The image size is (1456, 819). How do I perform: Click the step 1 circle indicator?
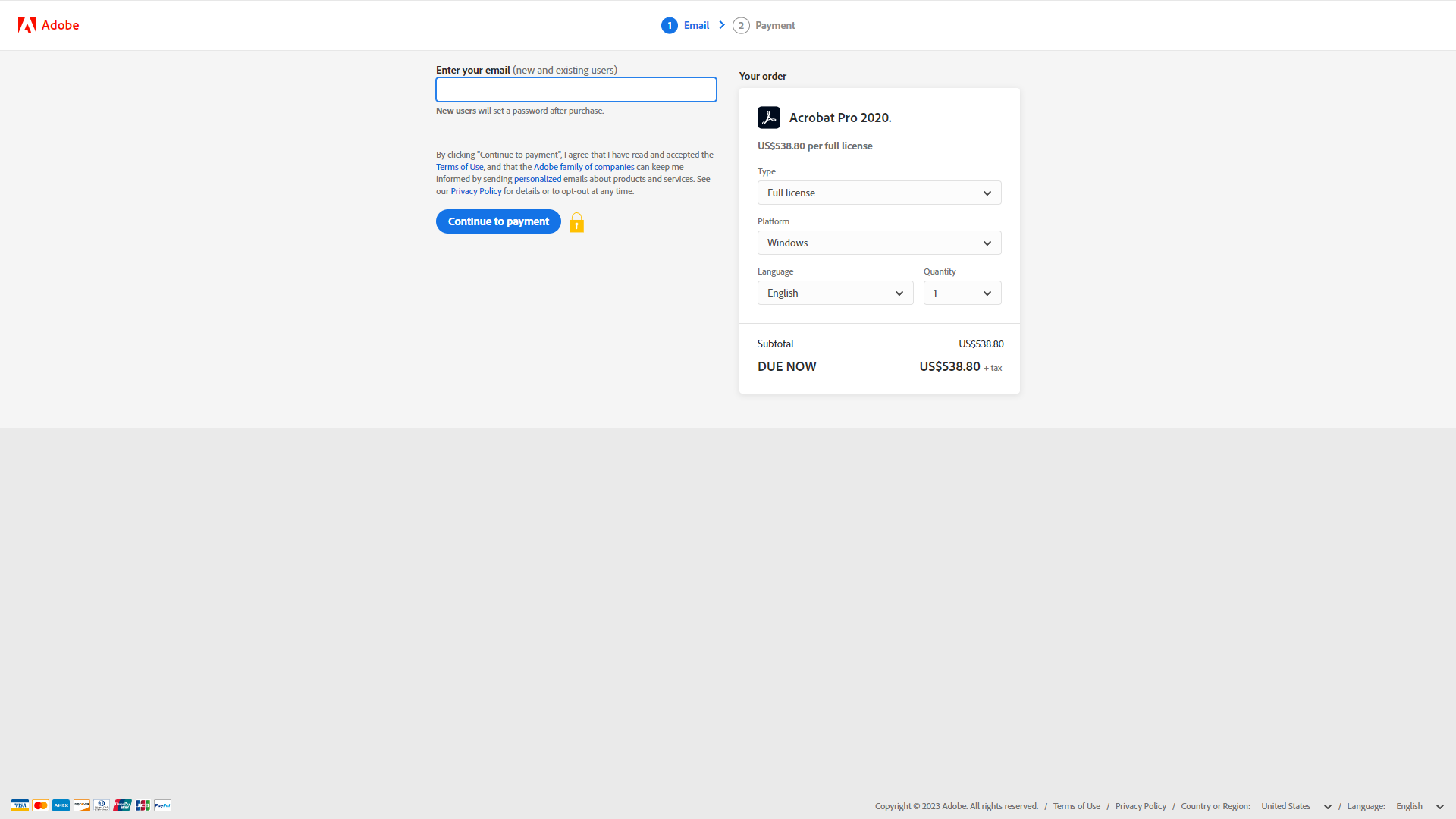click(x=670, y=26)
